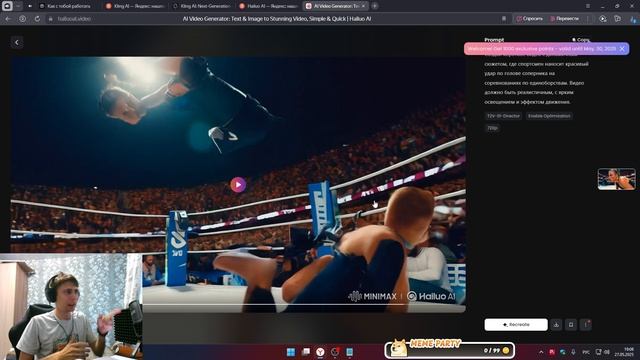
Task: Switch the keyboard language indicator
Action: (x=586, y=352)
